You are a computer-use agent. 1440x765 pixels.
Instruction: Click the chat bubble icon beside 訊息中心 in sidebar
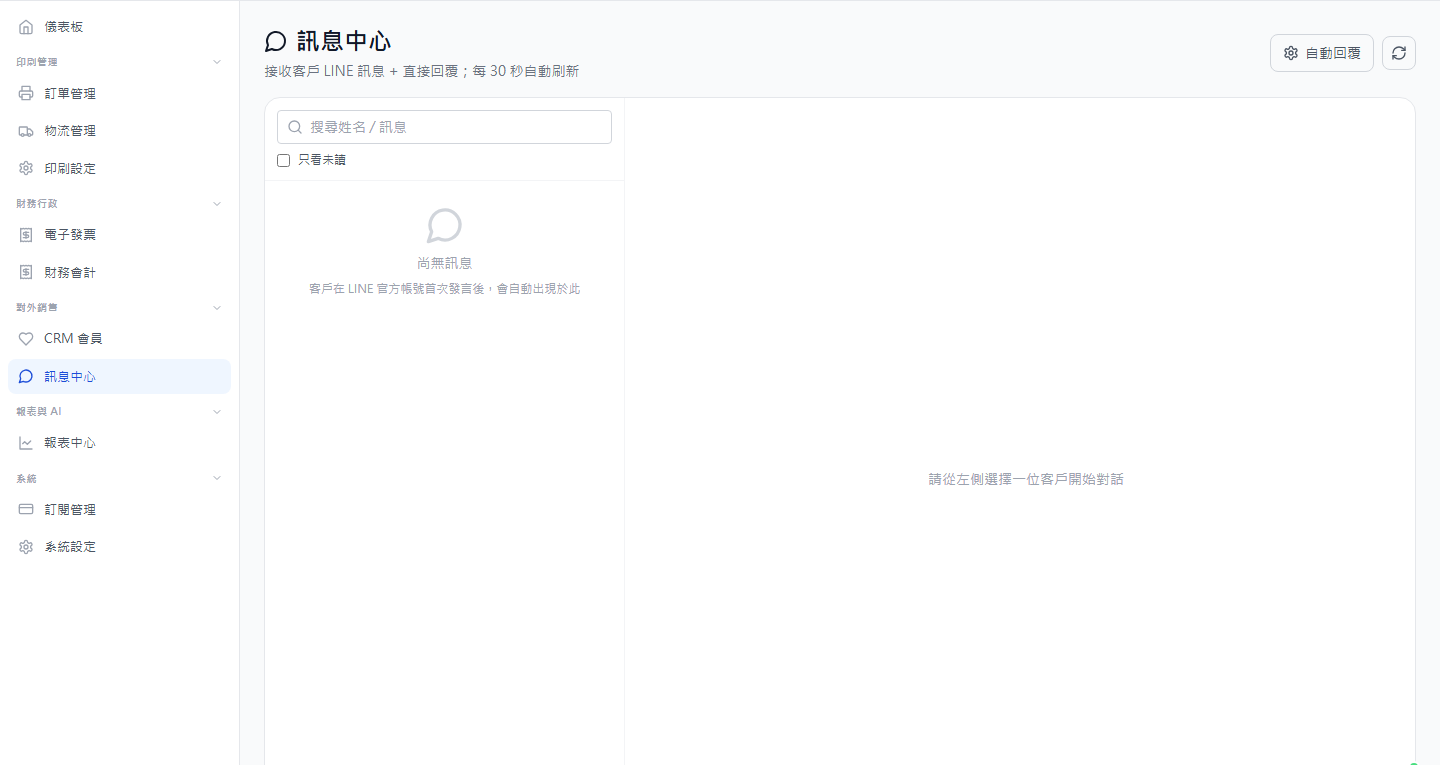[x=26, y=377]
